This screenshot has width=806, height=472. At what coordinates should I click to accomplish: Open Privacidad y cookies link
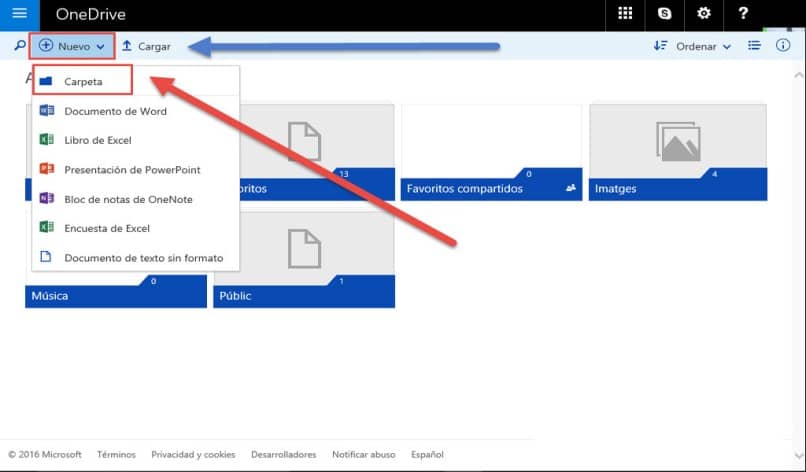tap(193, 455)
